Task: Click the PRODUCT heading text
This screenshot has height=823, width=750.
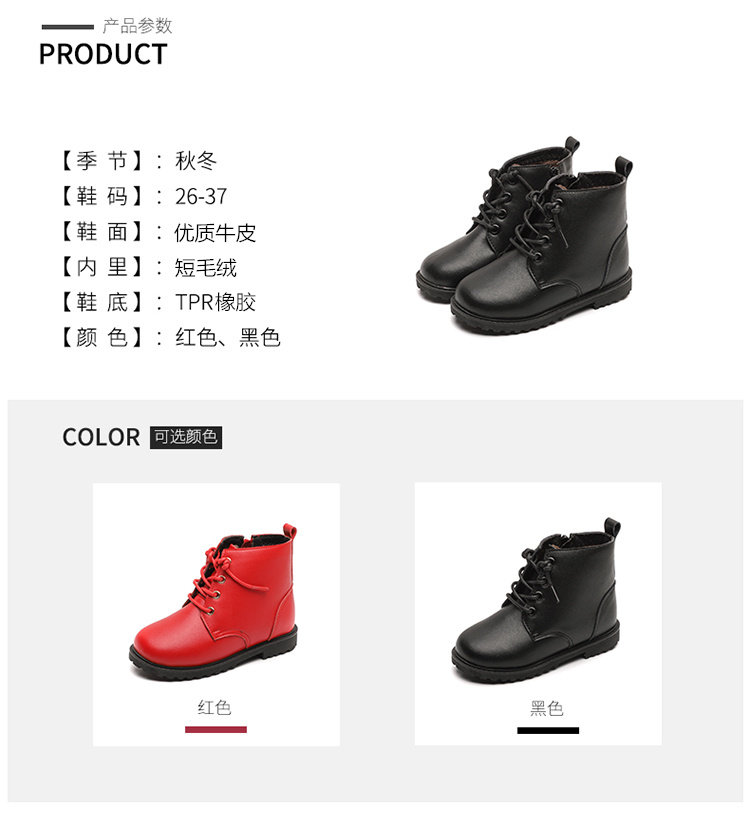Action: coord(103,55)
